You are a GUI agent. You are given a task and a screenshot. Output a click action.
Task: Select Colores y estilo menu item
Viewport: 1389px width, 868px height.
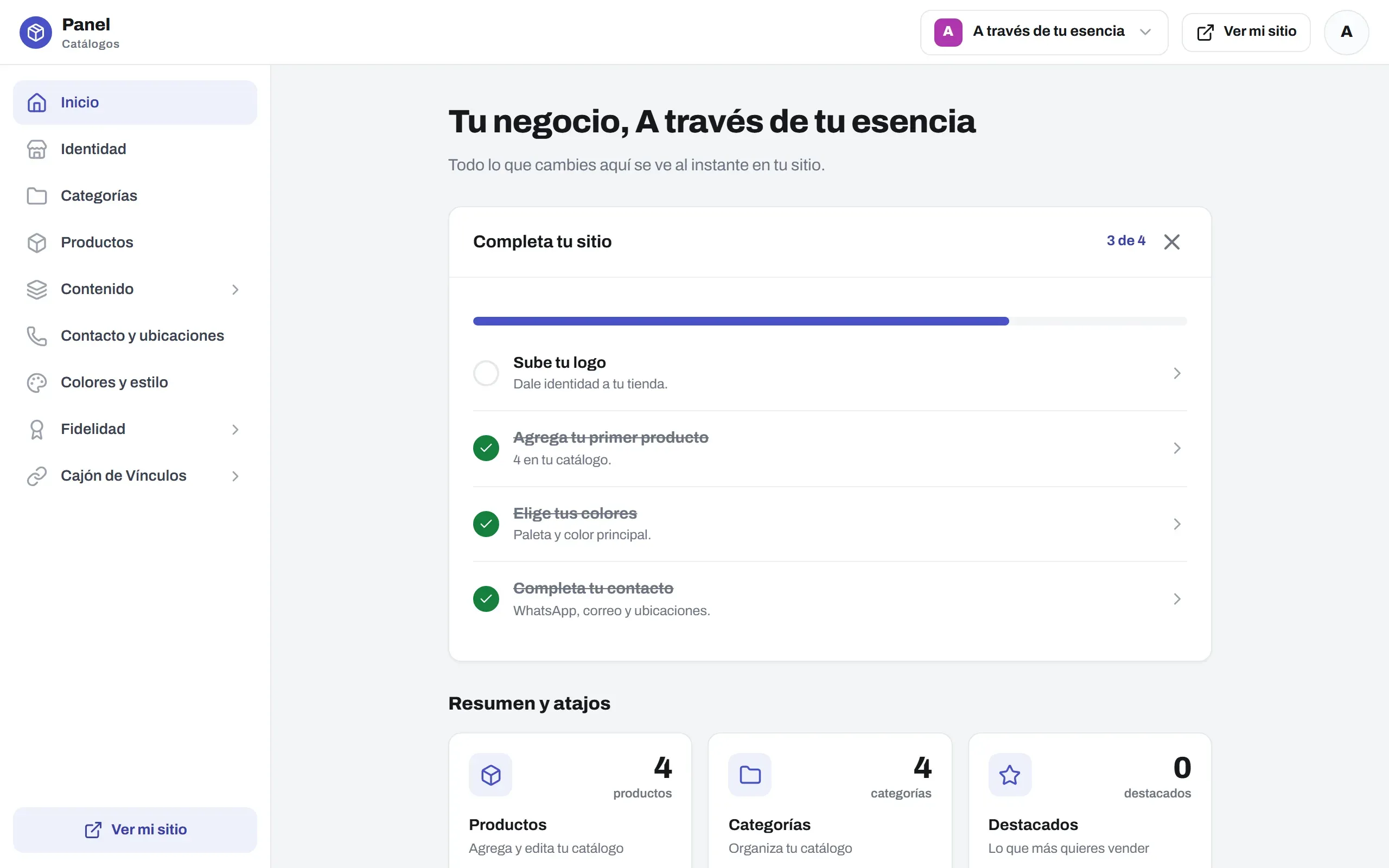[135, 383]
